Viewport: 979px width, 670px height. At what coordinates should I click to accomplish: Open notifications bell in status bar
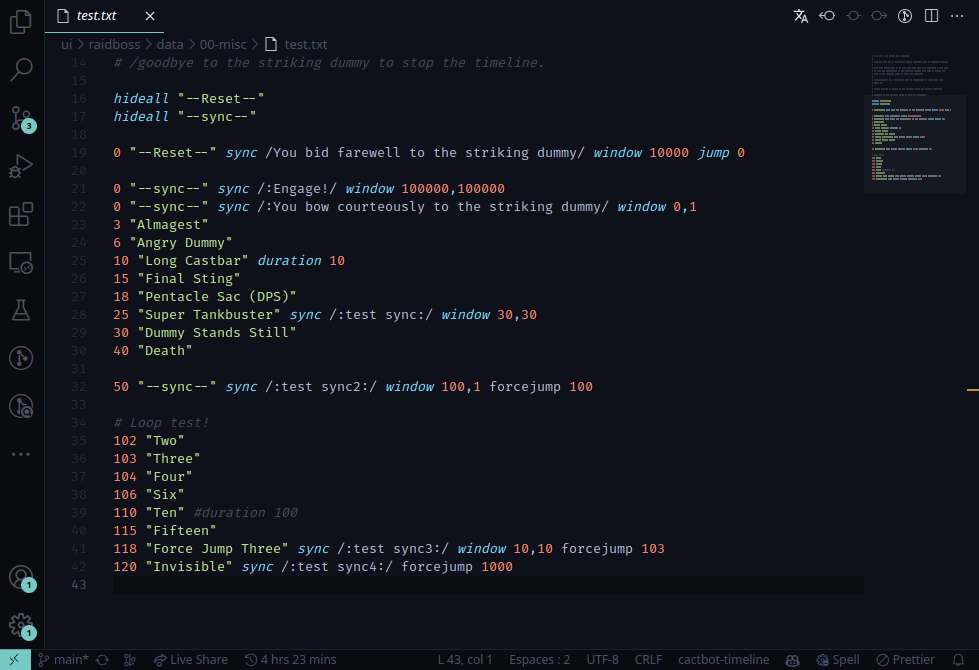tap(958, 660)
